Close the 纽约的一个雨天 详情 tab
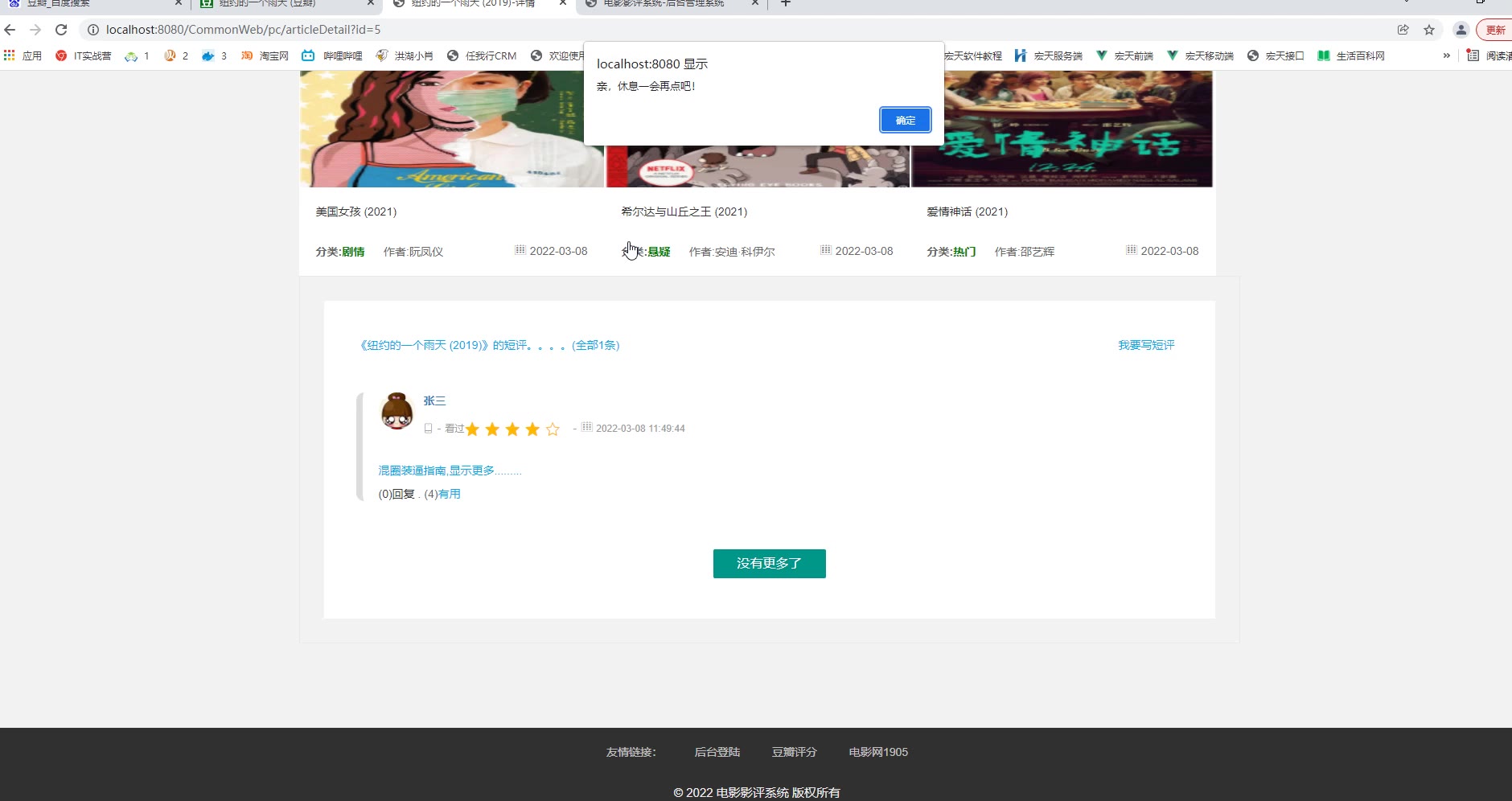This screenshot has height=801, width=1512. pos(563,3)
